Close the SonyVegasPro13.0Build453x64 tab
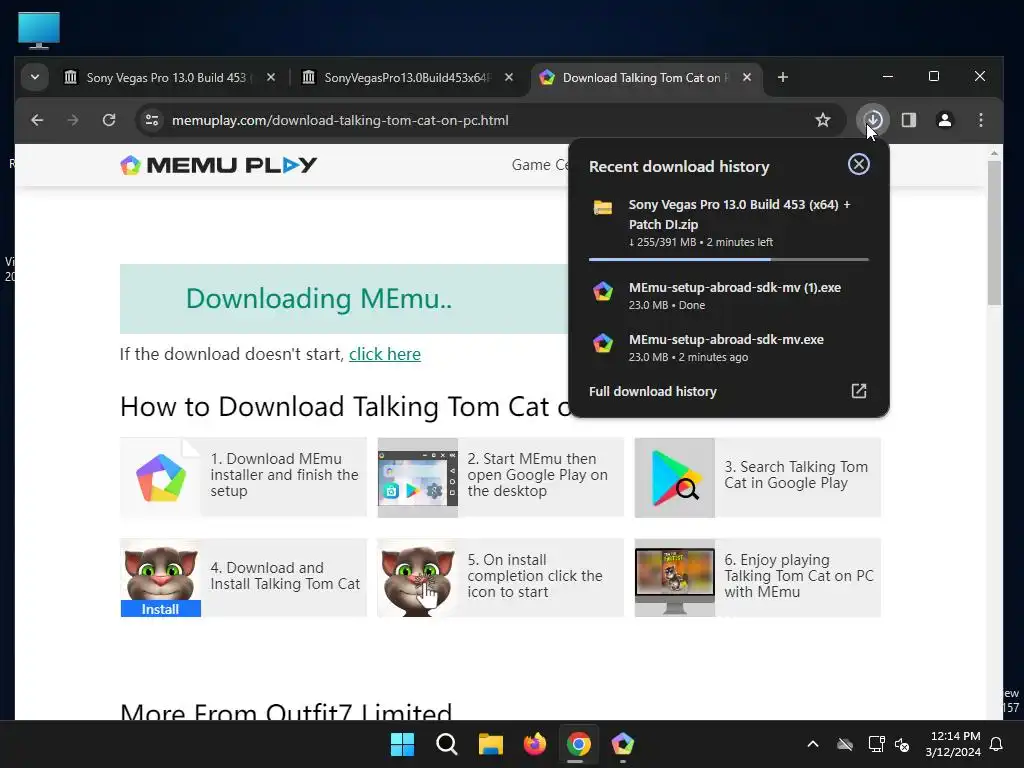This screenshot has width=1024, height=768. 509,77
